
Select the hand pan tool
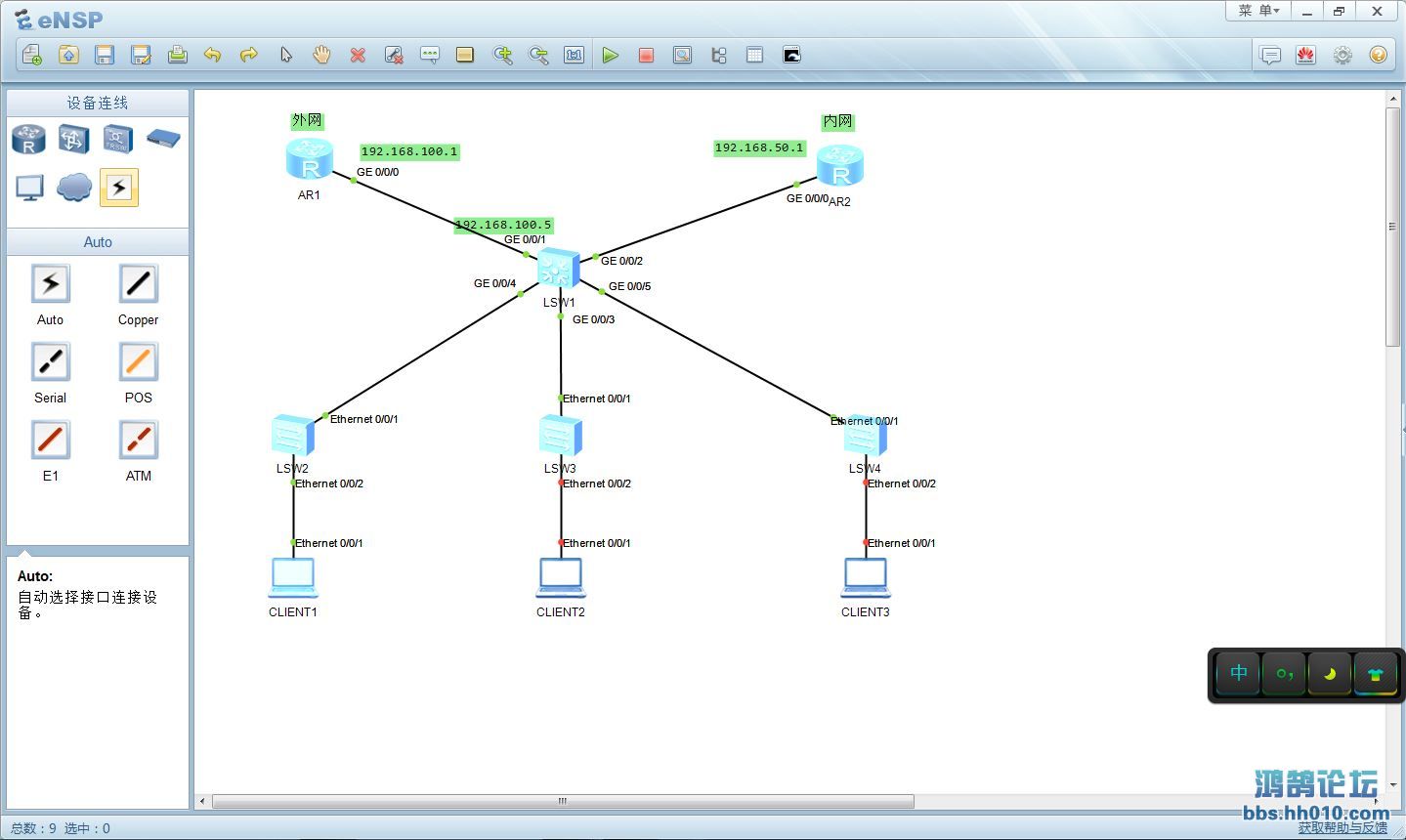pyautogui.click(x=321, y=55)
